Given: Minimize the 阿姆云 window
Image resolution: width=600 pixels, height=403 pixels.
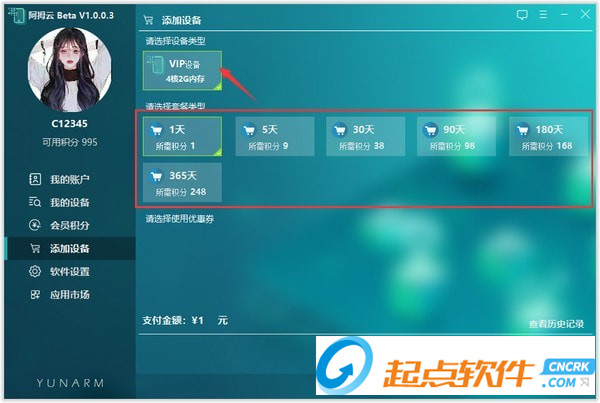Looking at the screenshot, I should (564, 15).
